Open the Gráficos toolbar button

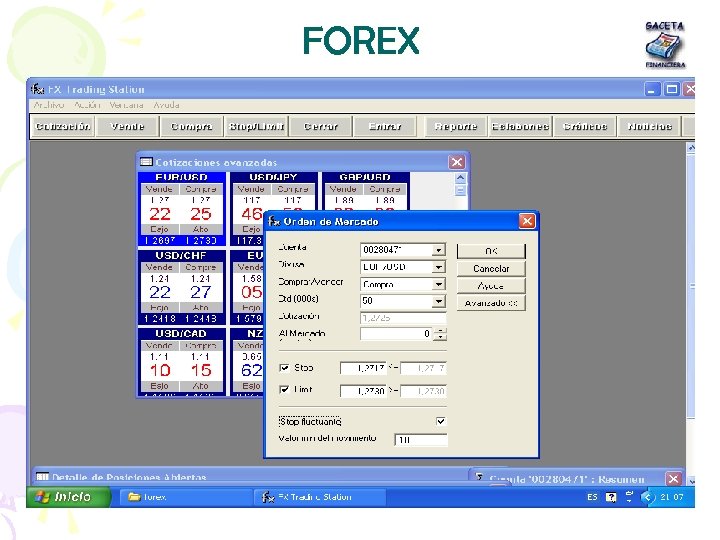click(585, 126)
